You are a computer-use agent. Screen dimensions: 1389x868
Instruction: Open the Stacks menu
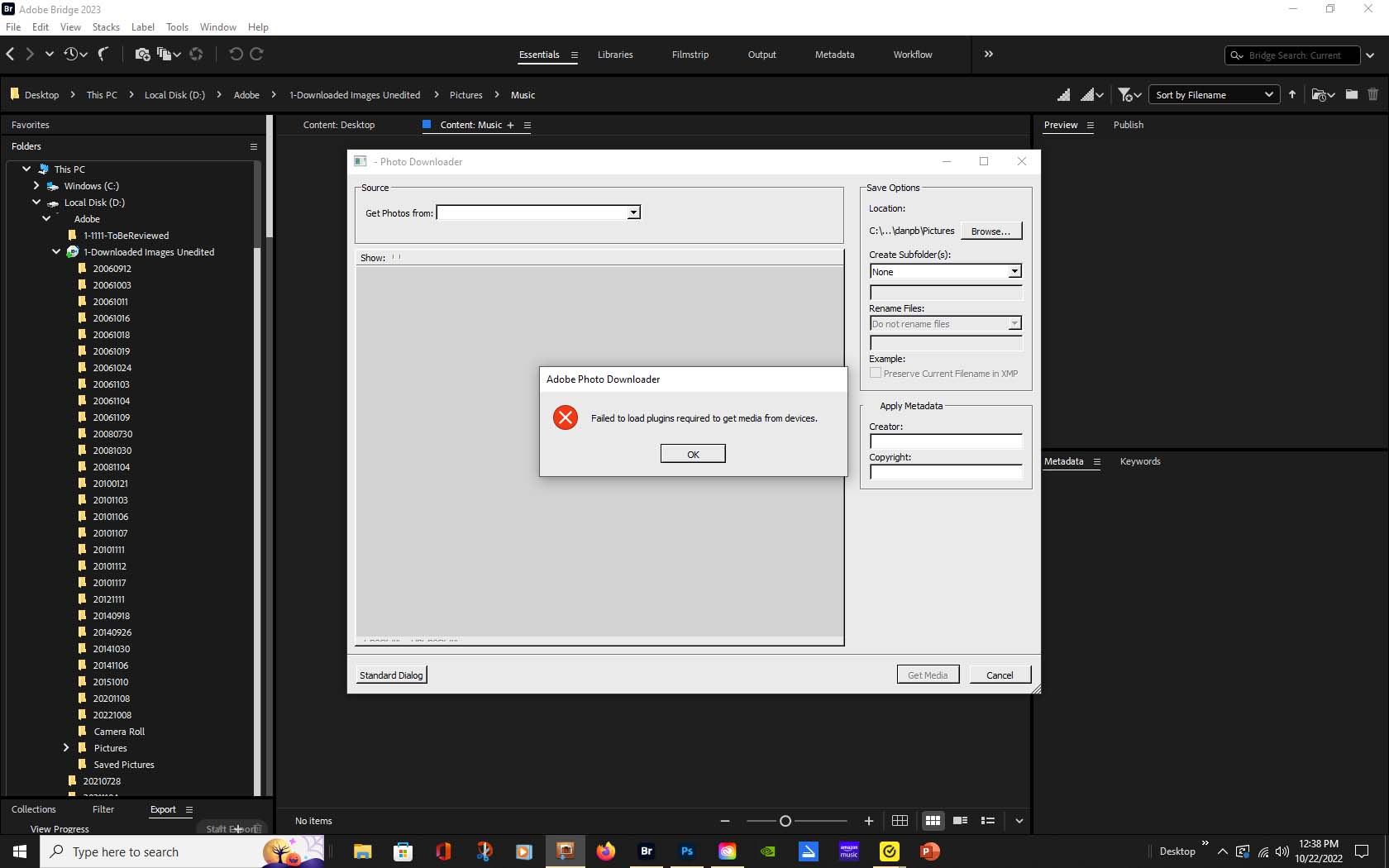[x=106, y=27]
